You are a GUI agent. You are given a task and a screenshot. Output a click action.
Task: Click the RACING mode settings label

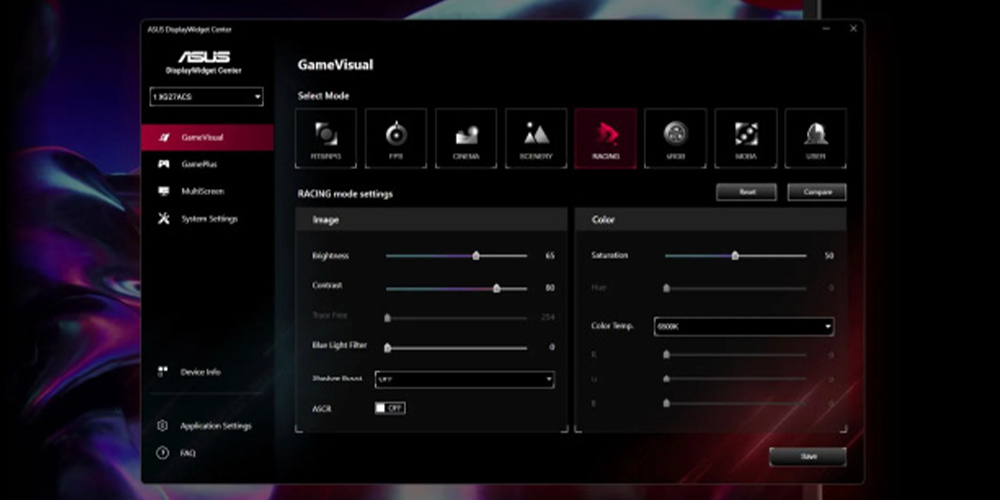(x=345, y=194)
